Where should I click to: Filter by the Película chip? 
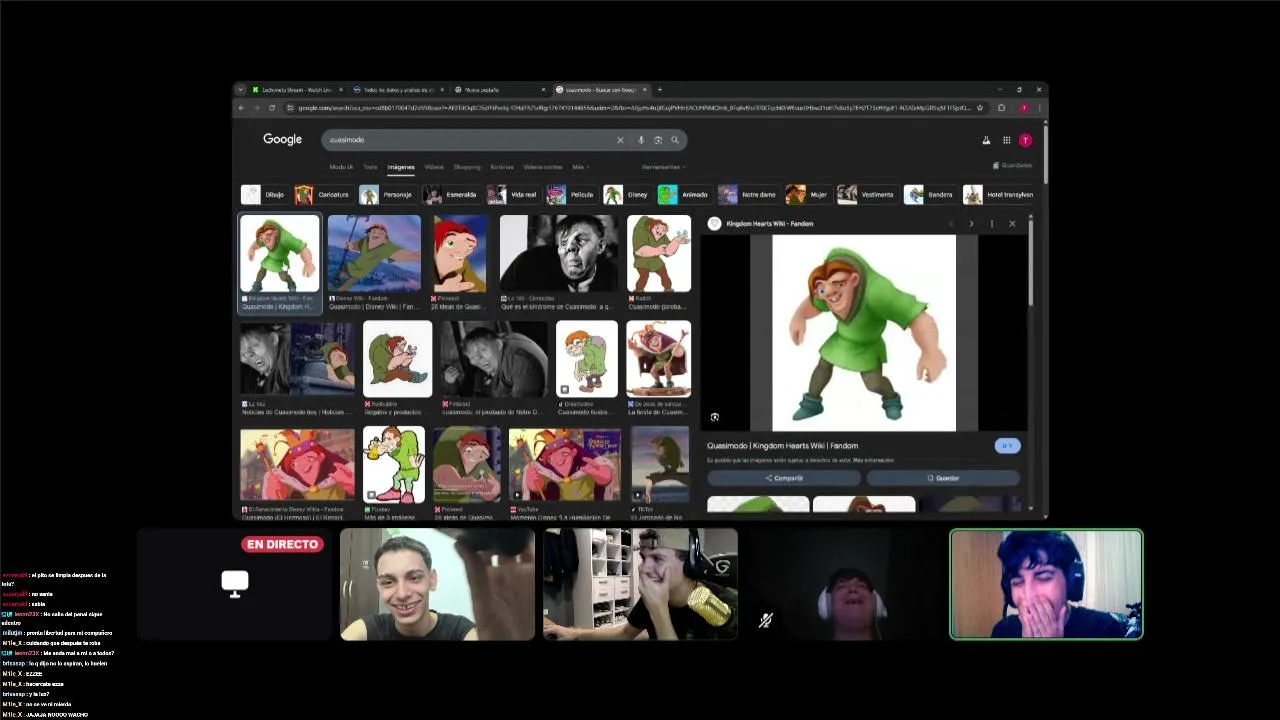pos(571,195)
